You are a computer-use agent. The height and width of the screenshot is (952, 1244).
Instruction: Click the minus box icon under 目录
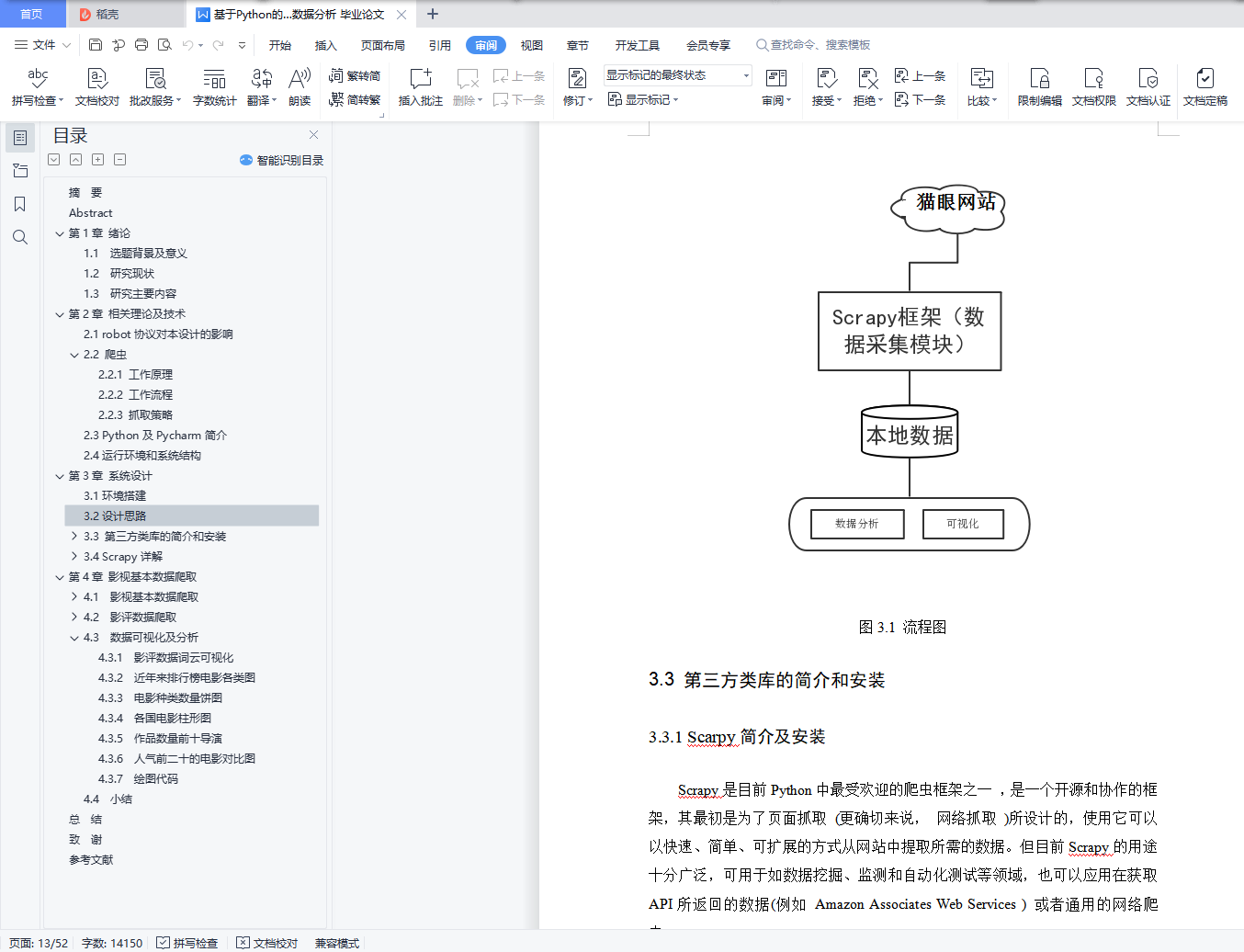pyautogui.click(x=119, y=160)
